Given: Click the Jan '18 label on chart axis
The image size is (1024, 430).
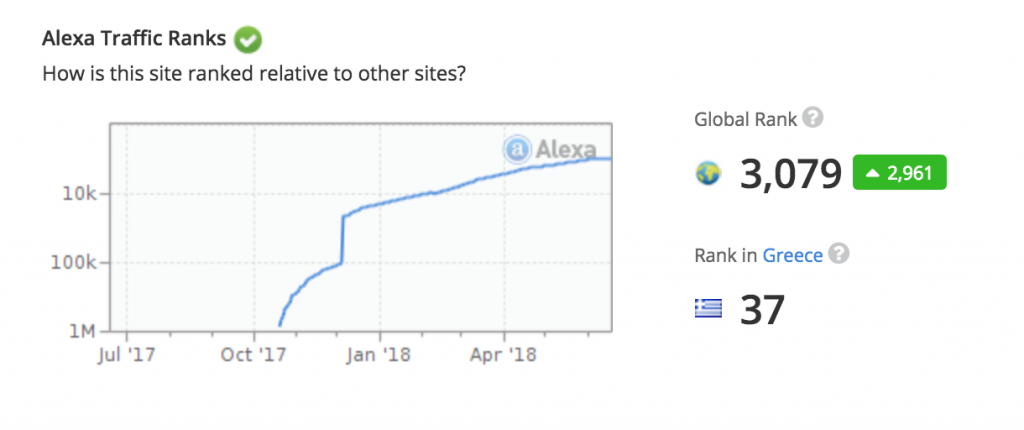Looking at the screenshot, I should (x=379, y=353).
